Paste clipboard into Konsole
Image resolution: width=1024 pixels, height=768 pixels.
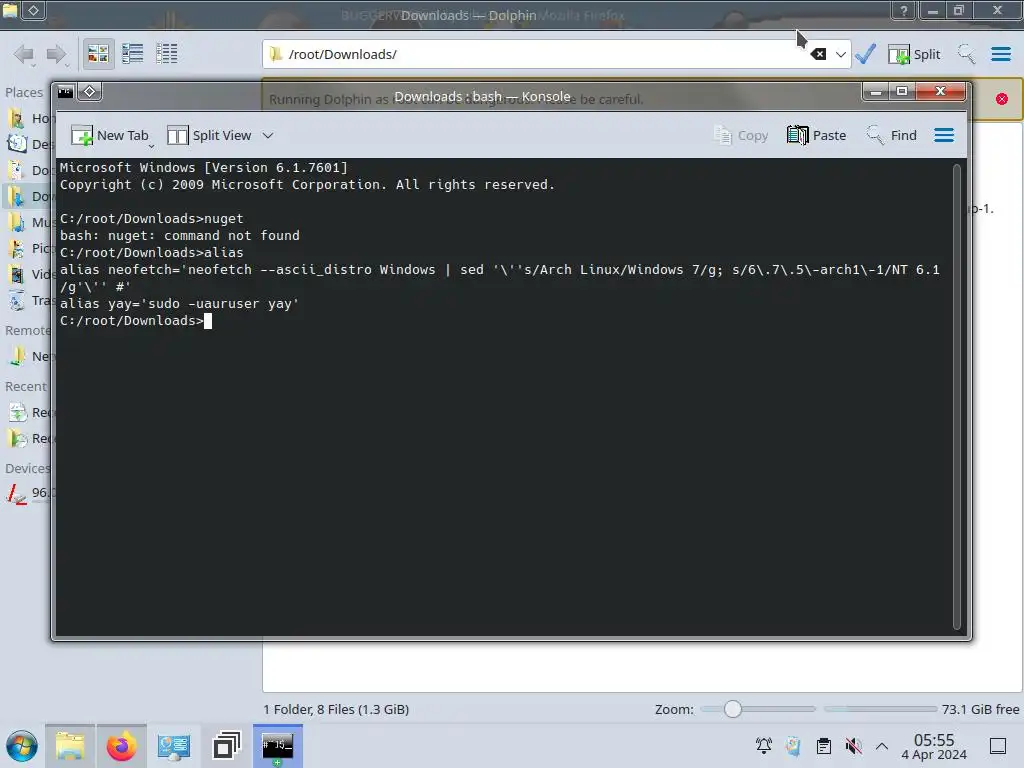tap(816, 135)
